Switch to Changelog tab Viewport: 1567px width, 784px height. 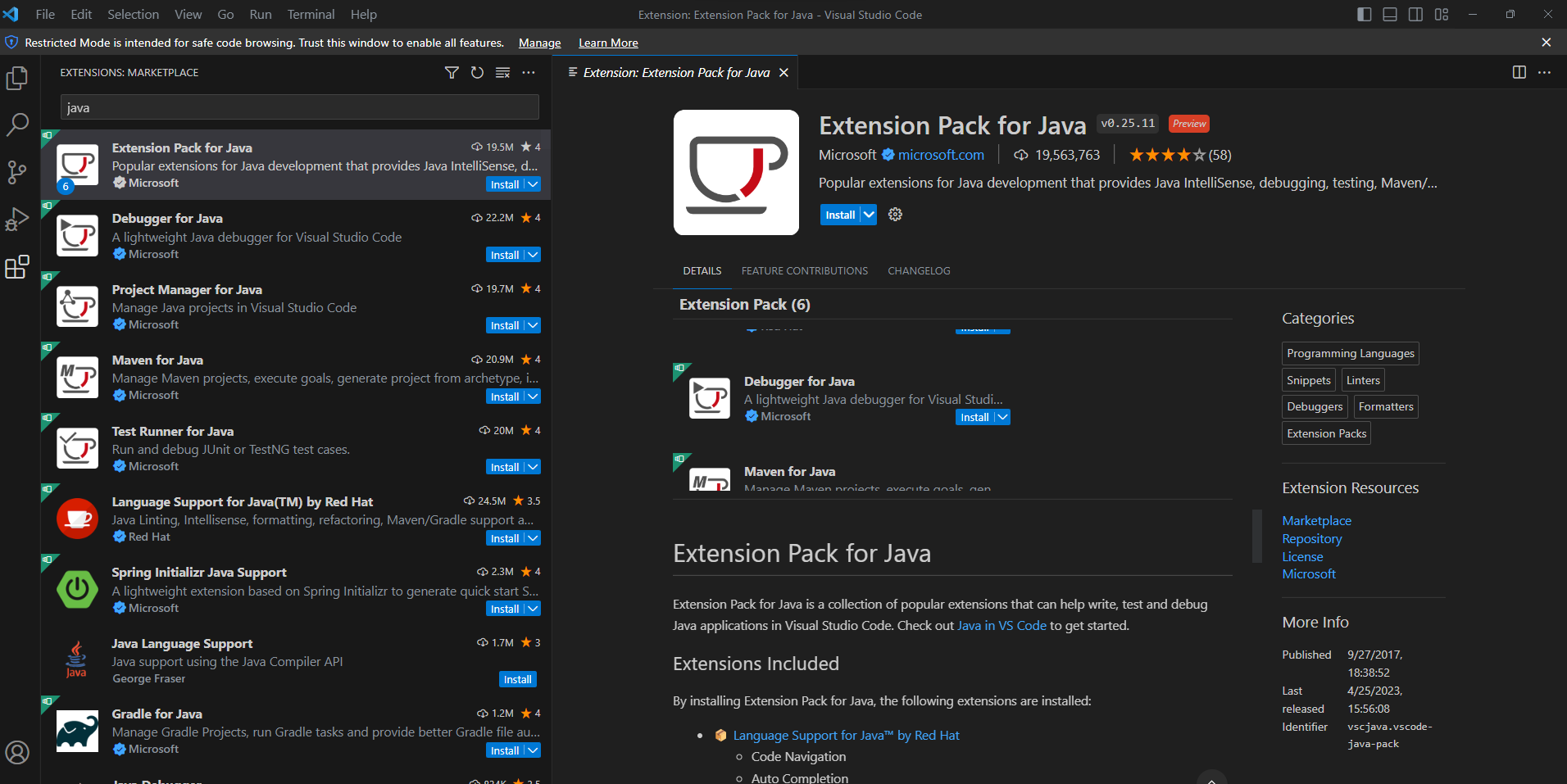coord(919,271)
